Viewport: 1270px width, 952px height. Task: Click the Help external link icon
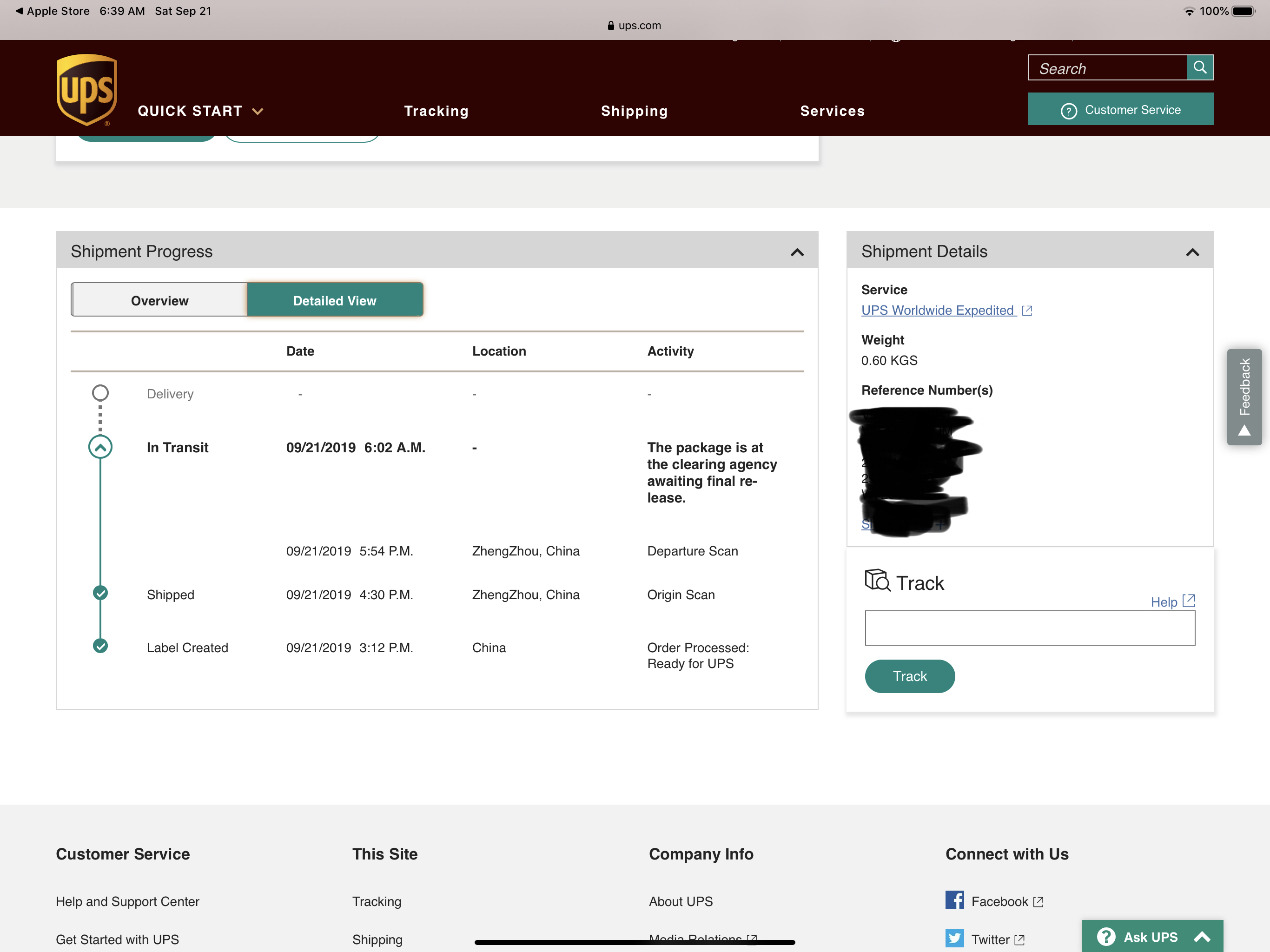[x=1189, y=601]
